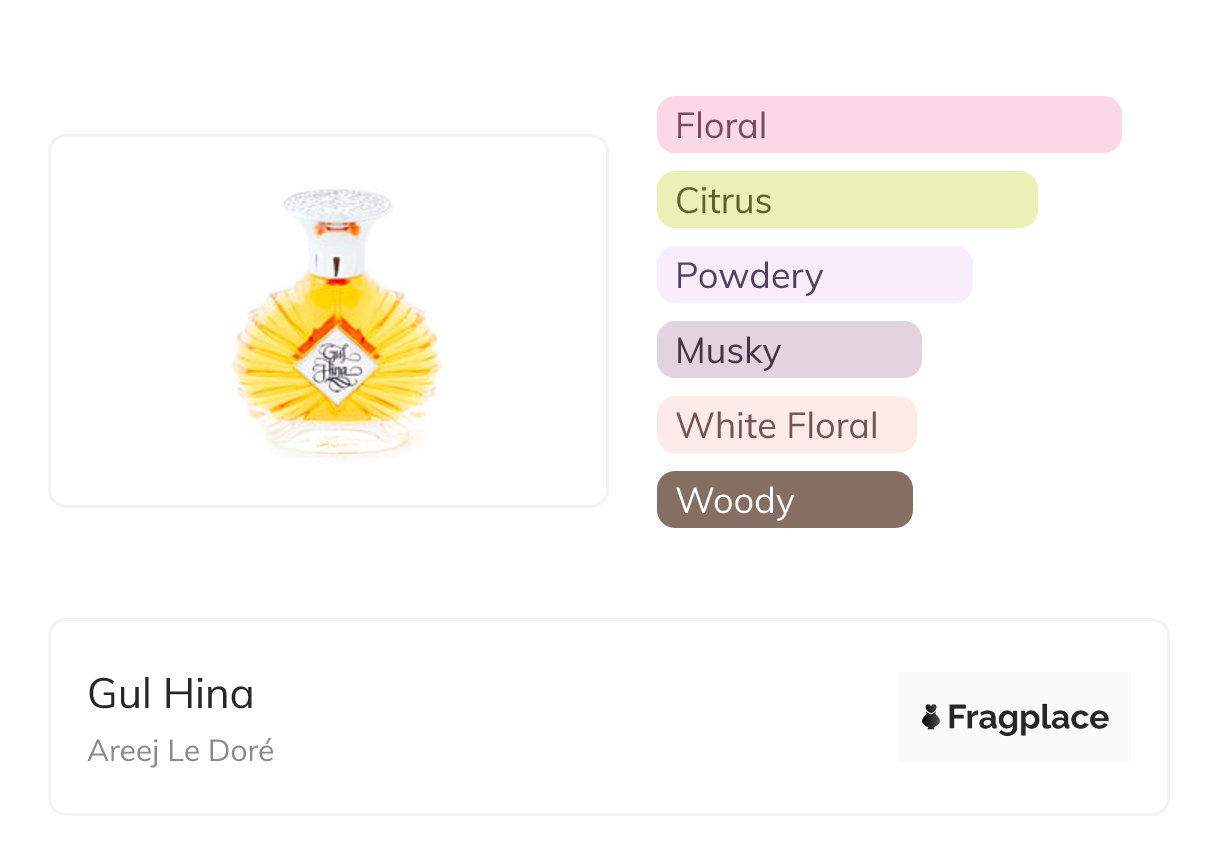1218x864 pixels.
Task: Click the diamond Gul Hina label on bottle
Action: tap(336, 365)
